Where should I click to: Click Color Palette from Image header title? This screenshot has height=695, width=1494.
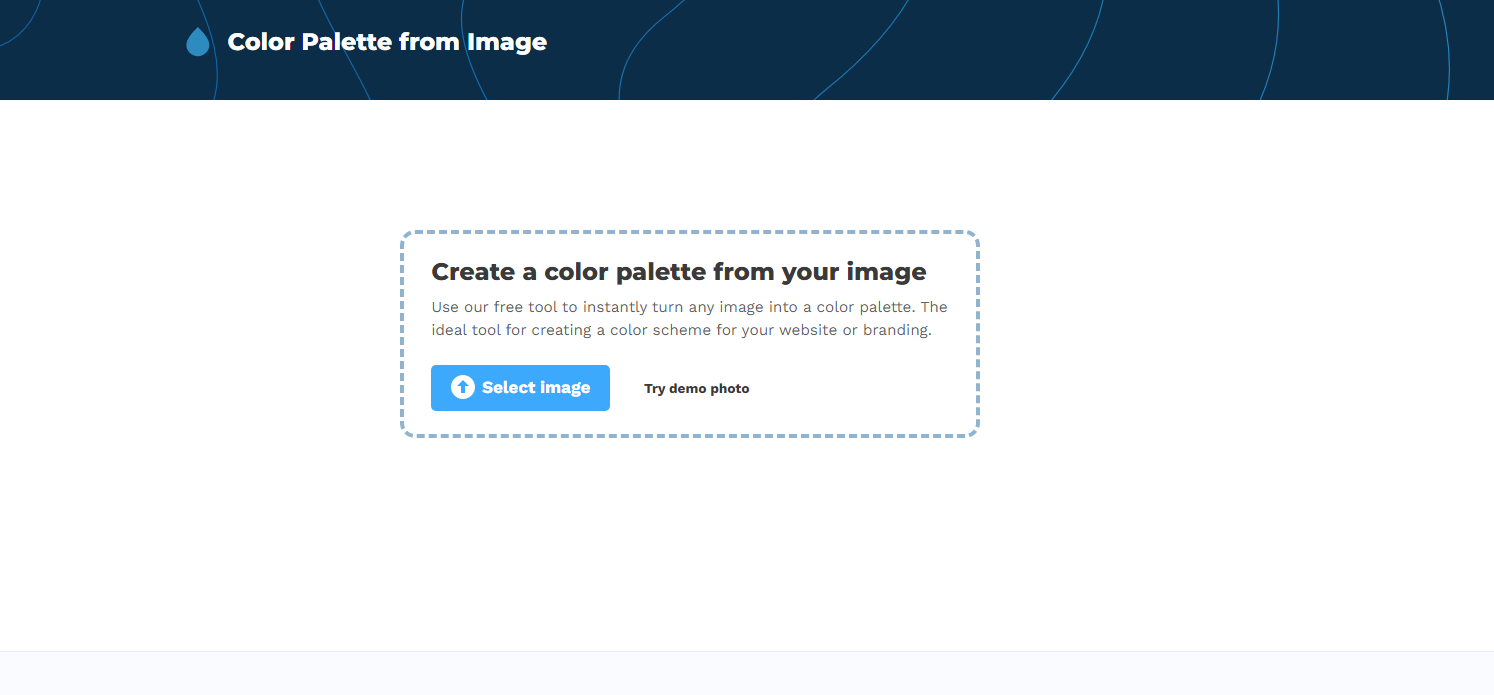(x=386, y=42)
